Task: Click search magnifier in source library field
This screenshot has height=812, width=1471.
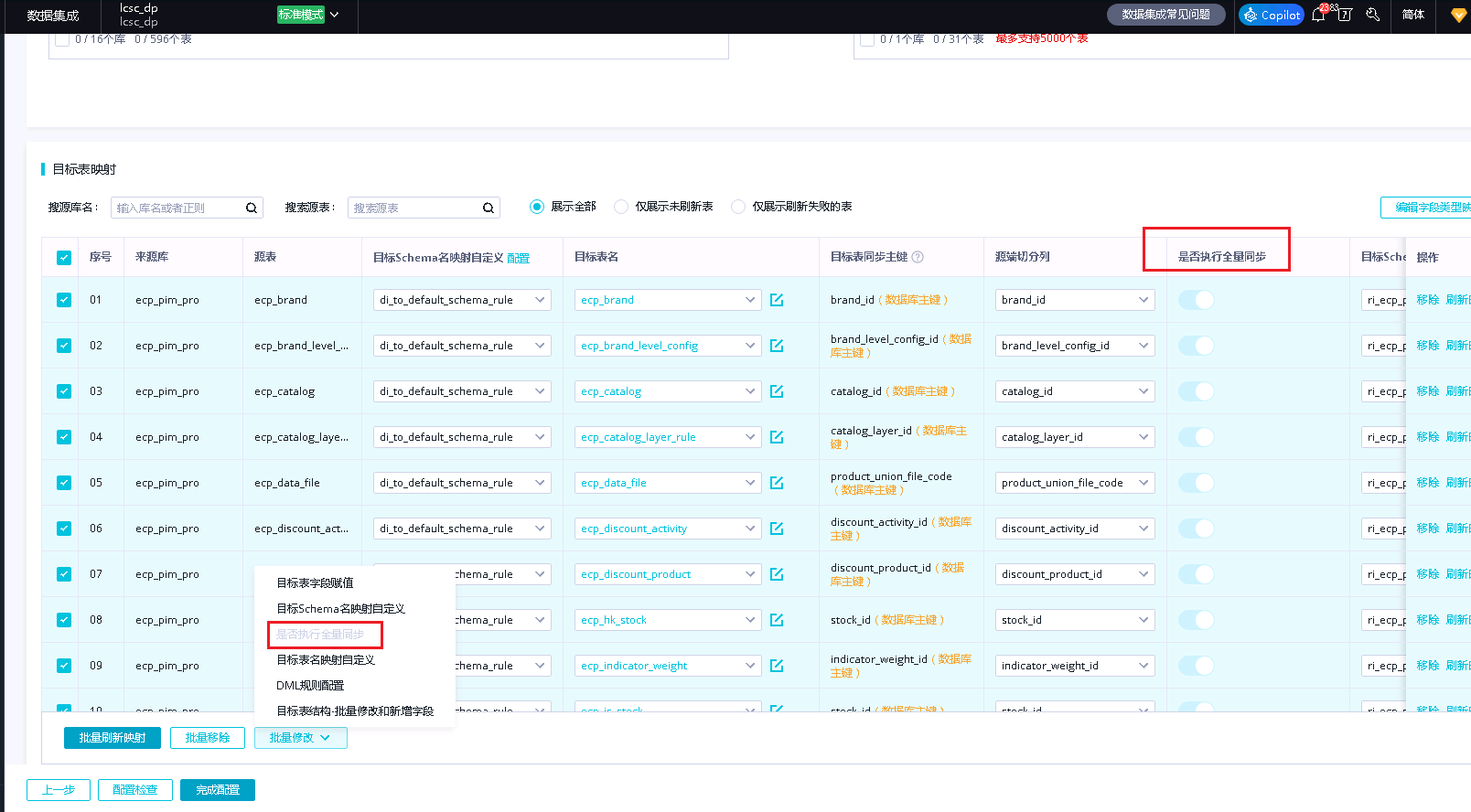Action: (252, 208)
